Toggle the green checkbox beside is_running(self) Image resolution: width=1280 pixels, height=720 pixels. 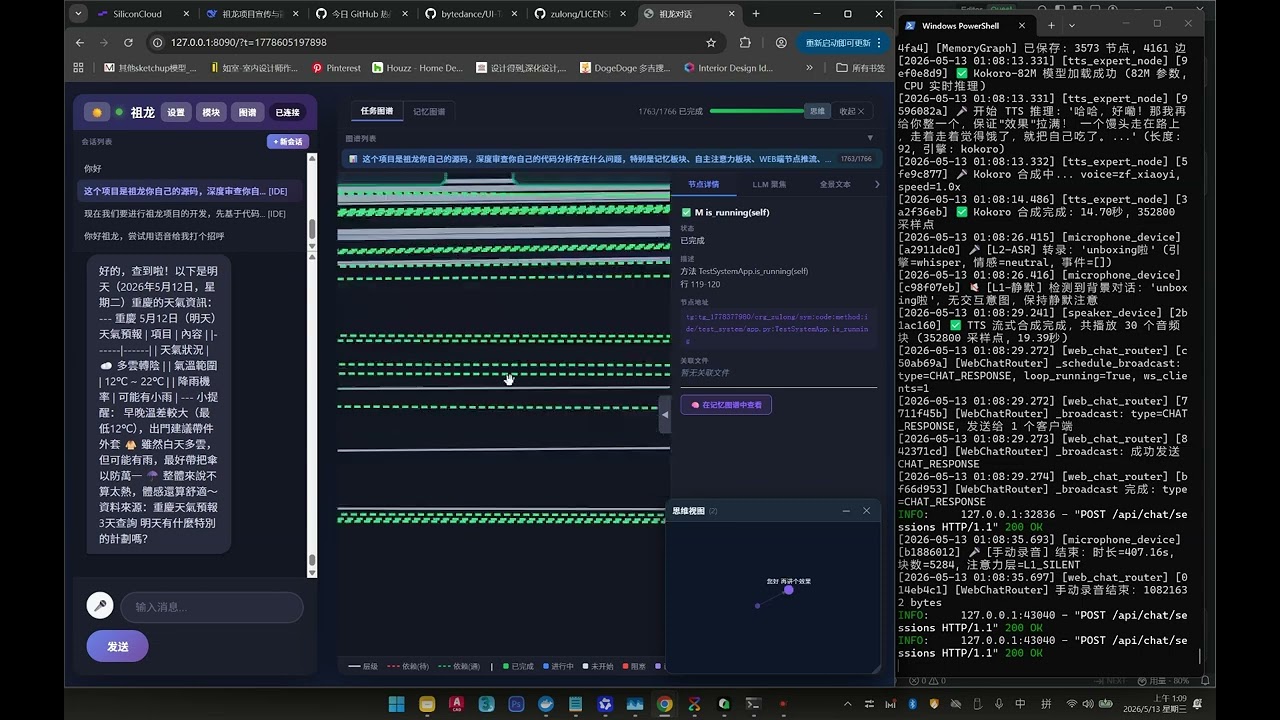tap(686, 213)
